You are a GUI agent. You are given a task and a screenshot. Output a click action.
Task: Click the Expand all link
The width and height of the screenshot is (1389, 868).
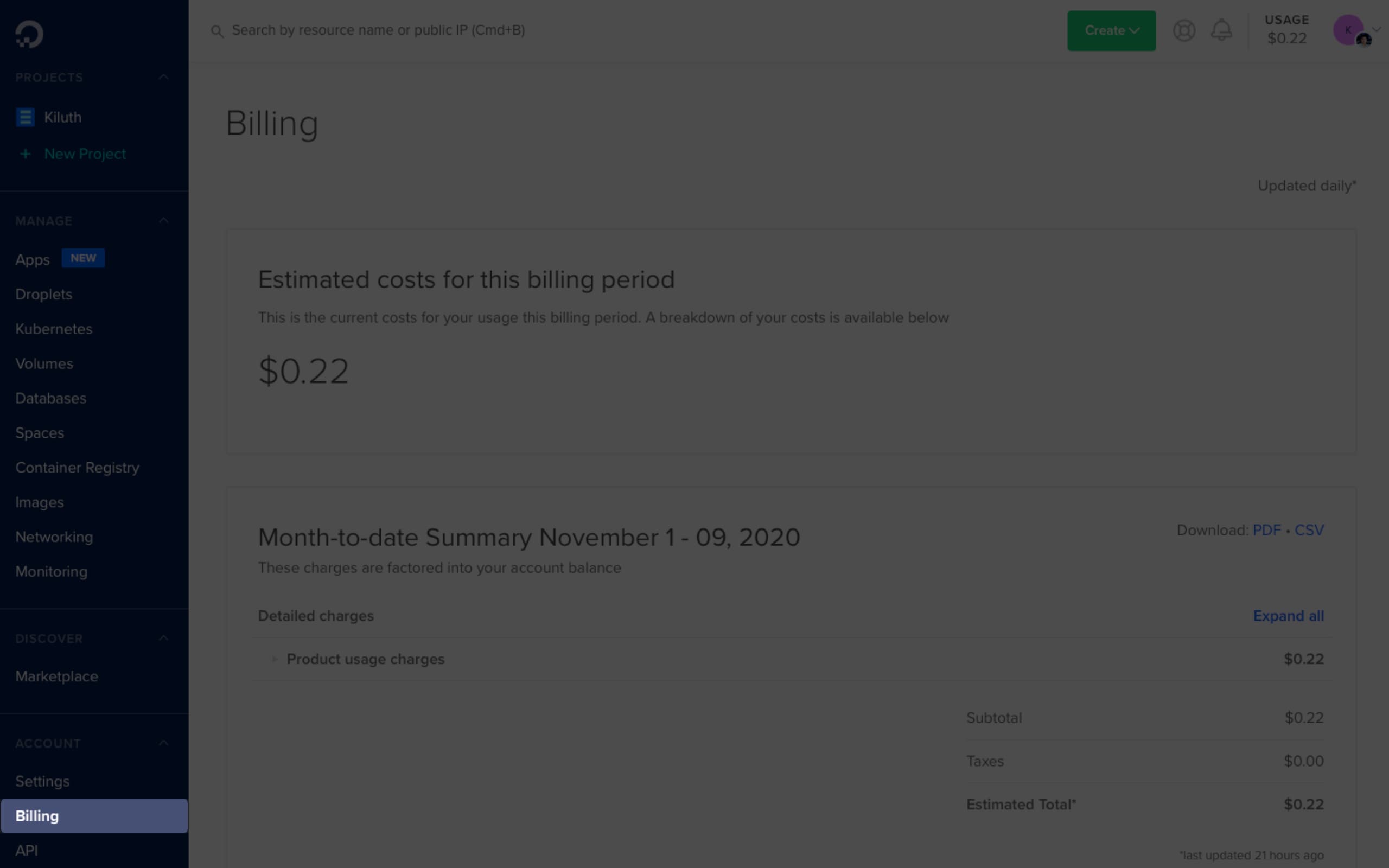tap(1288, 616)
